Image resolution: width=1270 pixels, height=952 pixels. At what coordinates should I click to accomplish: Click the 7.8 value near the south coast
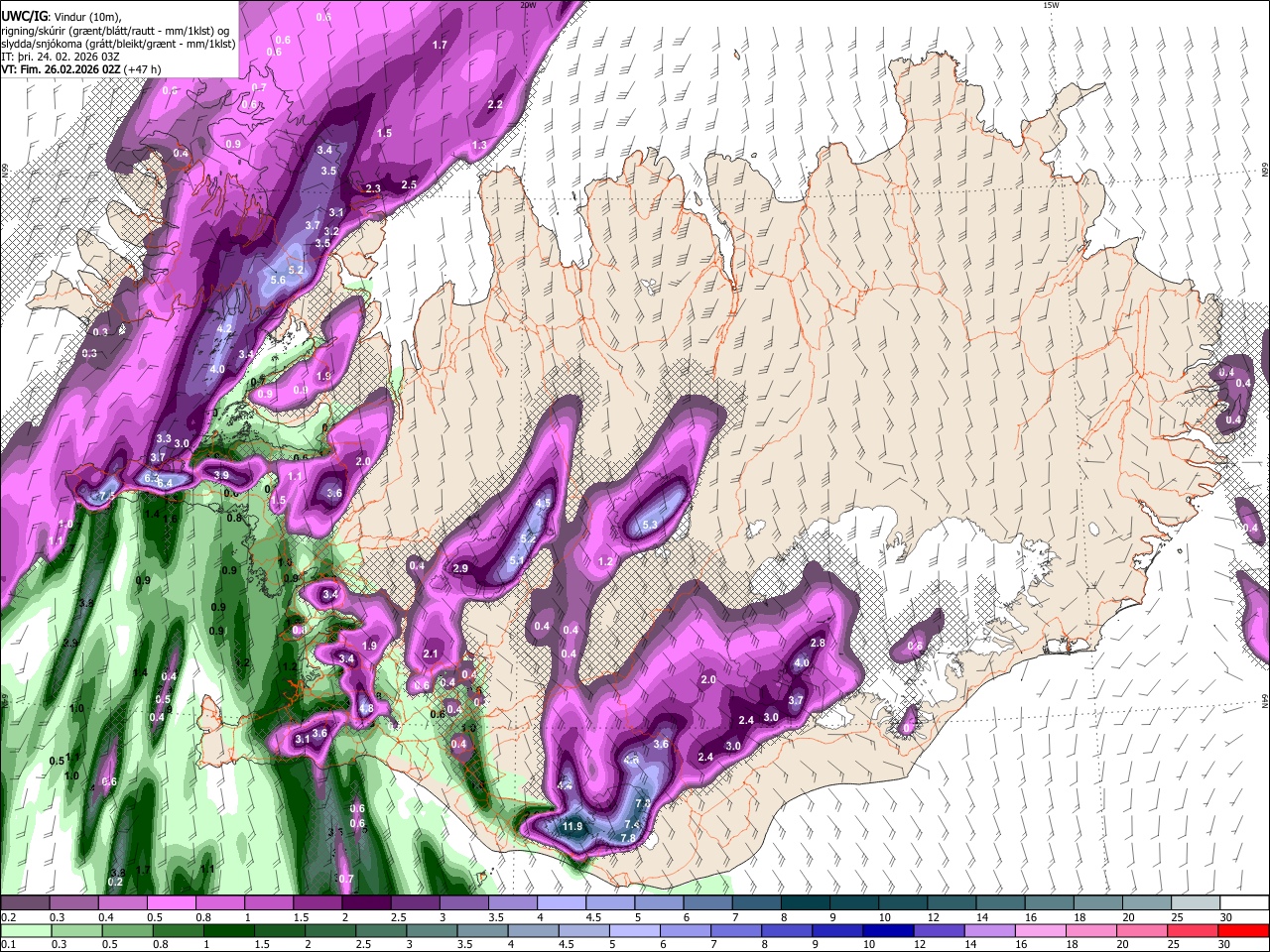tap(628, 838)
